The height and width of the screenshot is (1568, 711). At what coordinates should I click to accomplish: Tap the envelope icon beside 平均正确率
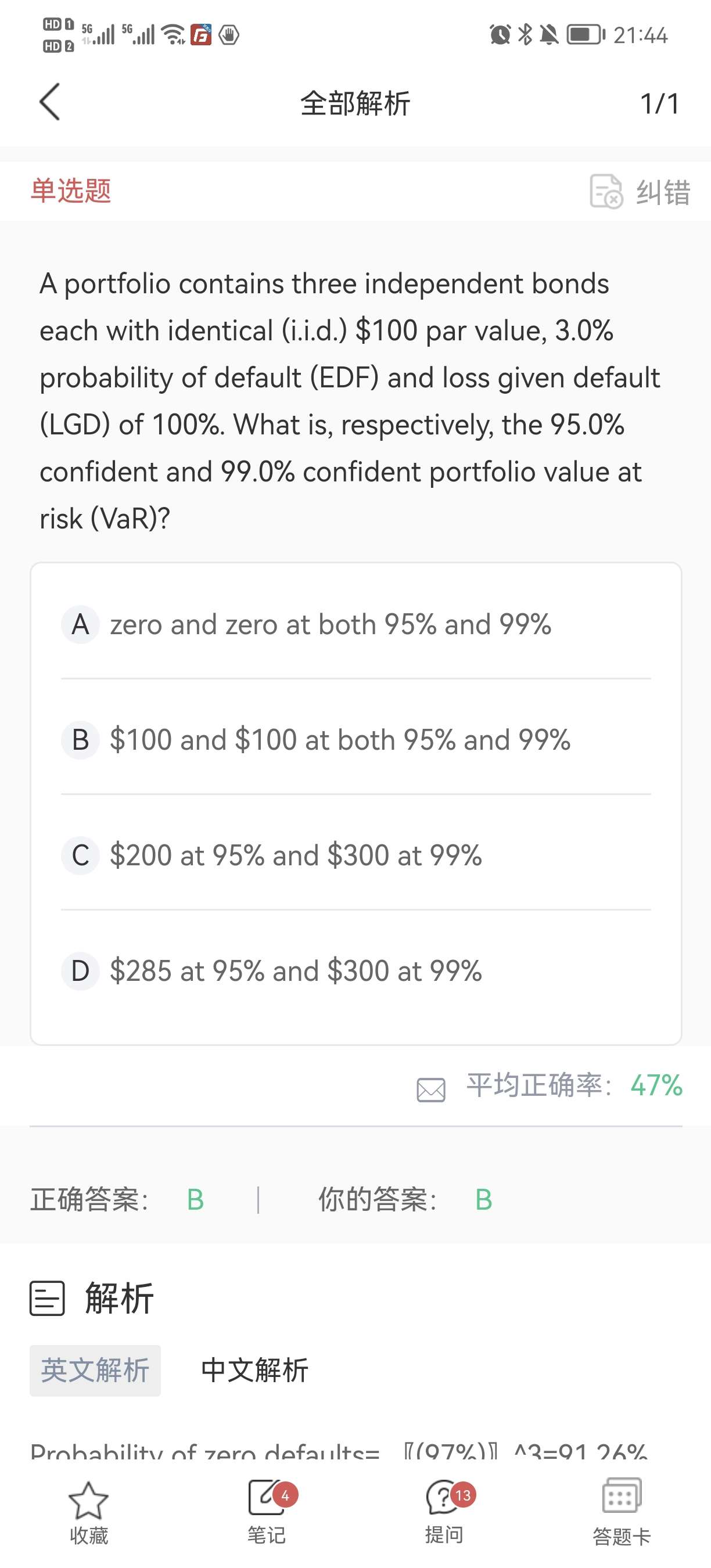point(431,1089)
